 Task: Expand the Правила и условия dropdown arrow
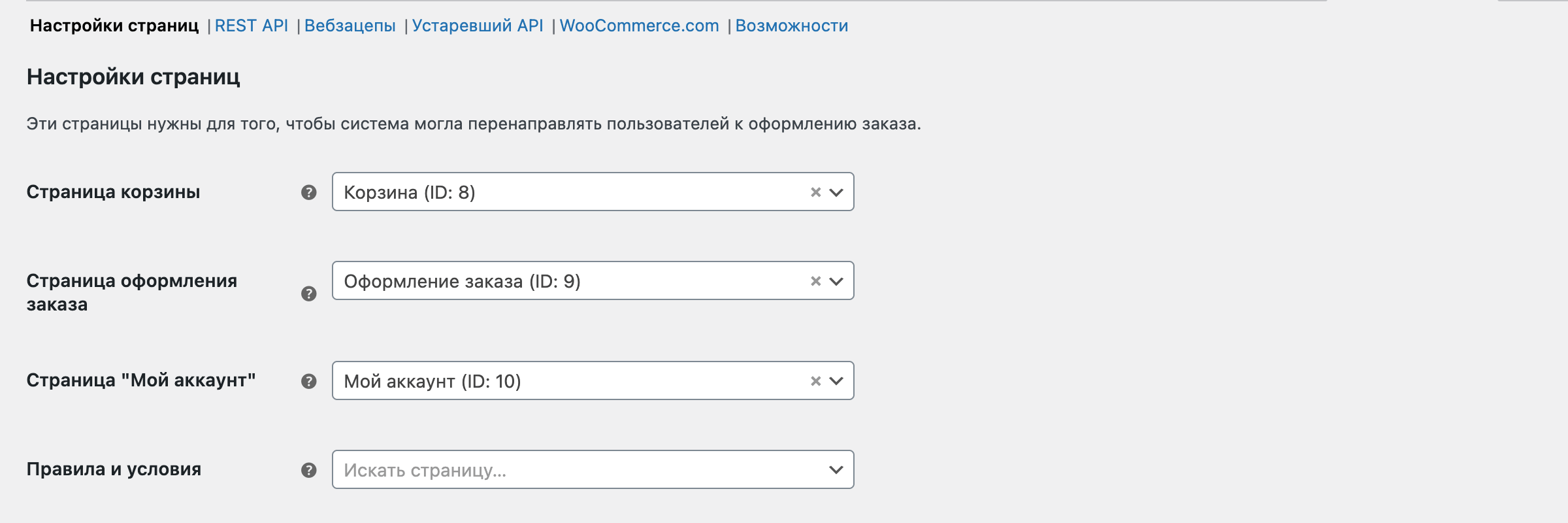[x=836, y=470]
